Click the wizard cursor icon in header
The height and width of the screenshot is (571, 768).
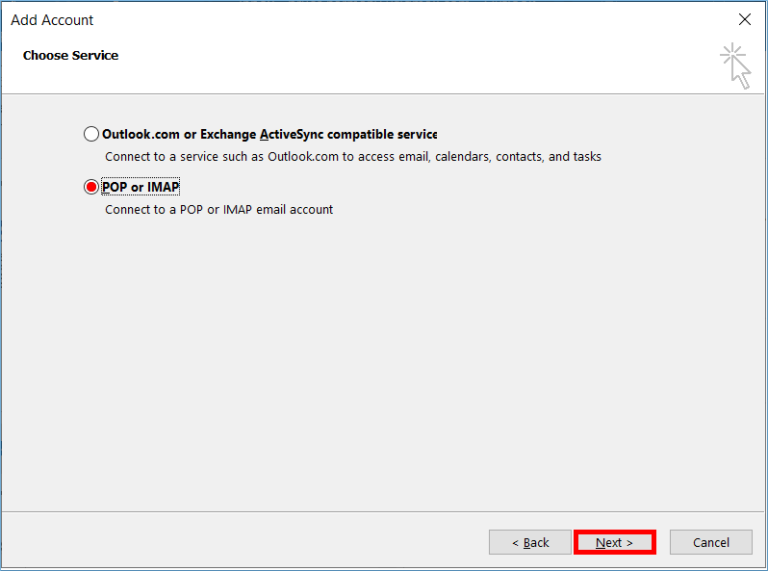pos(735,66)
